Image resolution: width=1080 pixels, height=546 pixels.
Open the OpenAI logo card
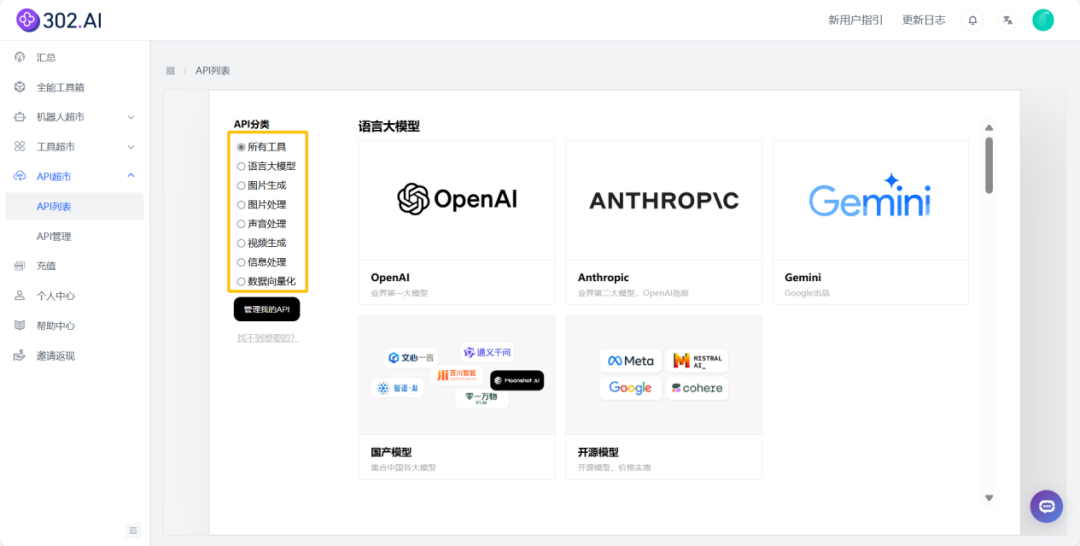click(x=457, y=200)
